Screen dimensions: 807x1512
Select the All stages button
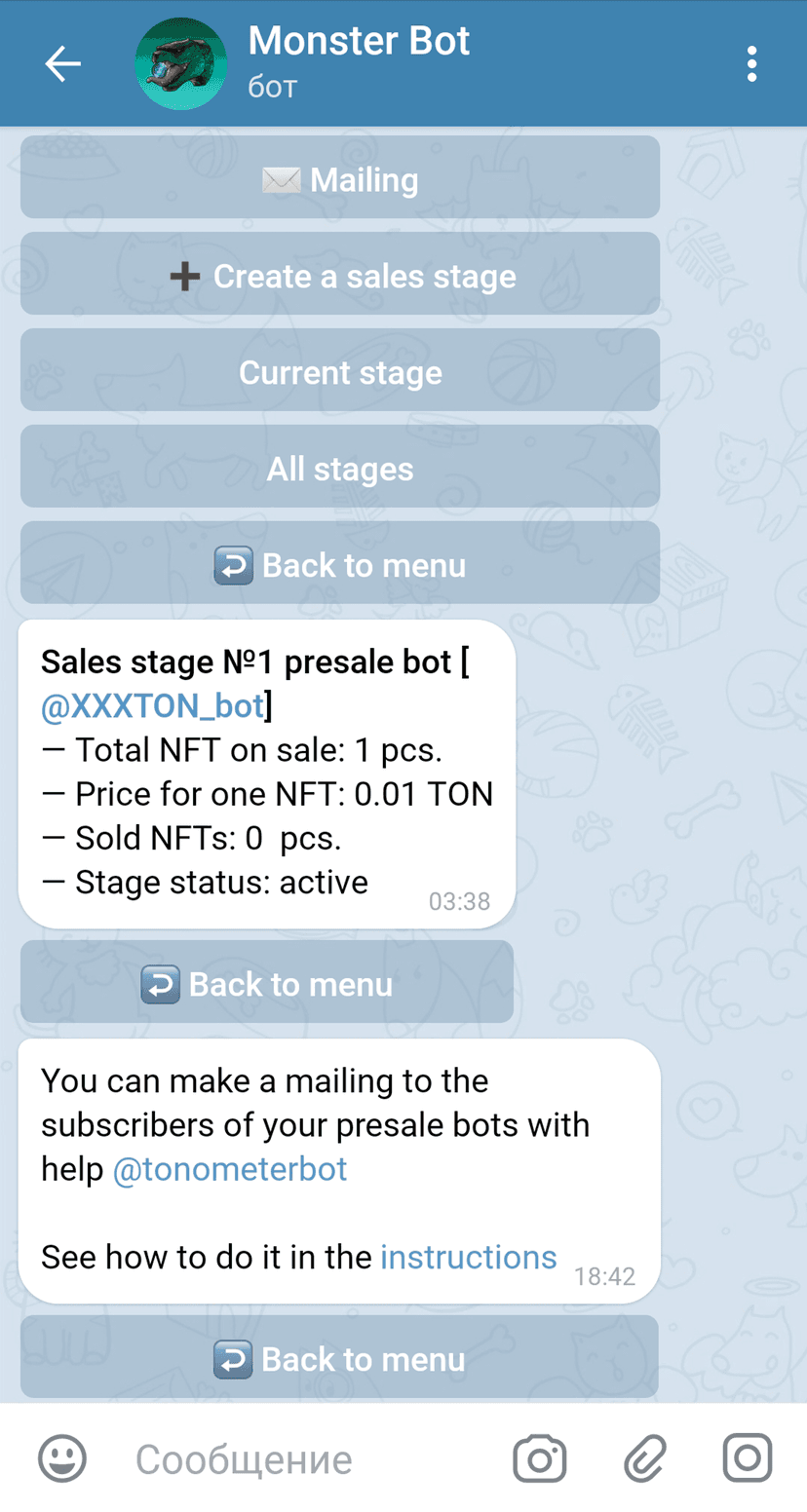[340, 469]
